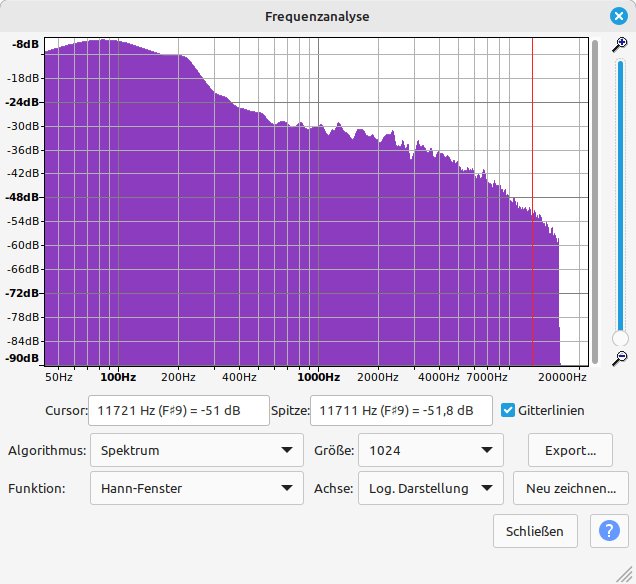Open the Algorithmus dropdown showing Spektrum
The height and width of the screenshot is (584, 636).
point(197,450)
